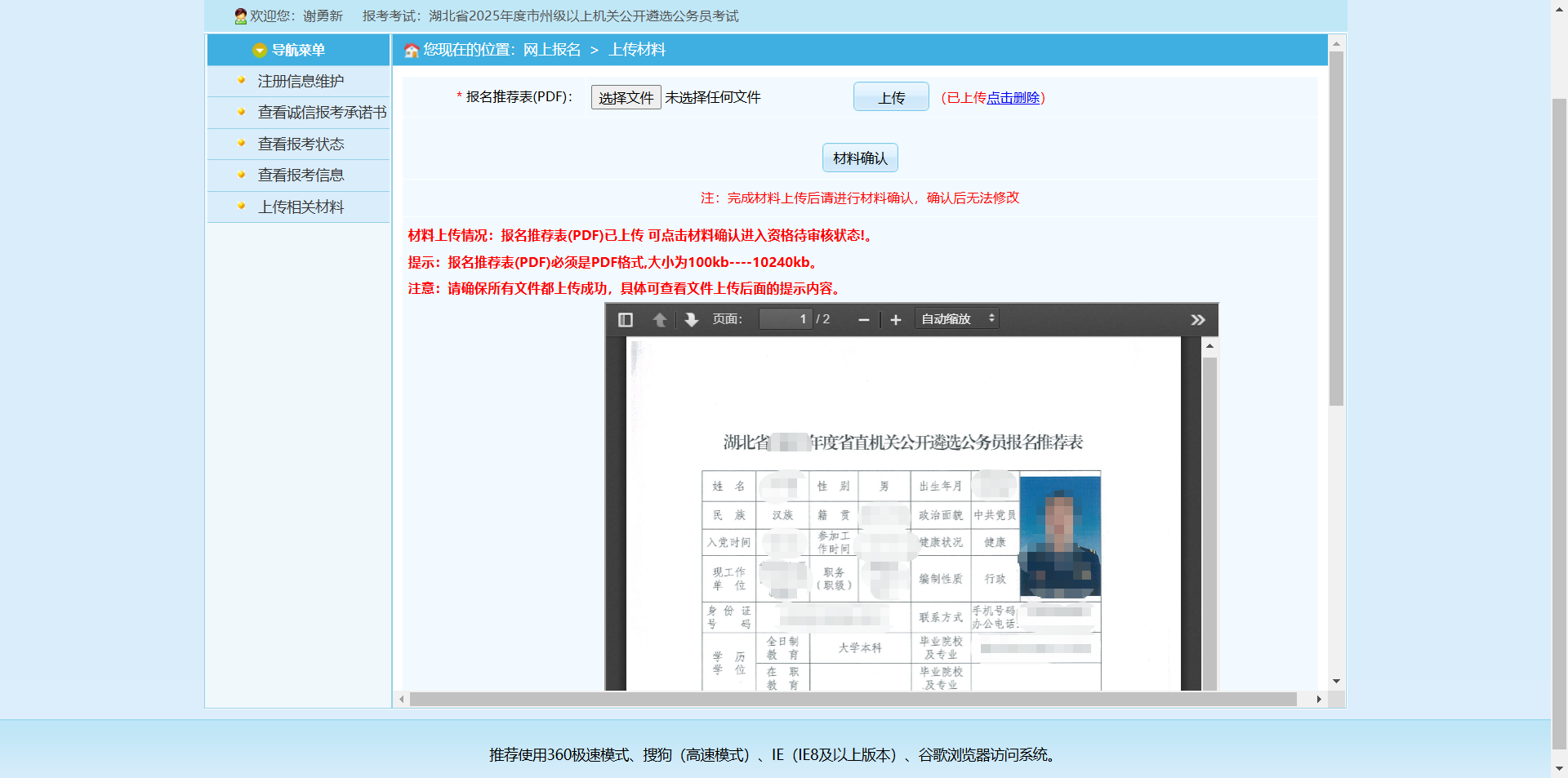Click the horizontal scrollbar at panel bottom

(x=853, y=700)
